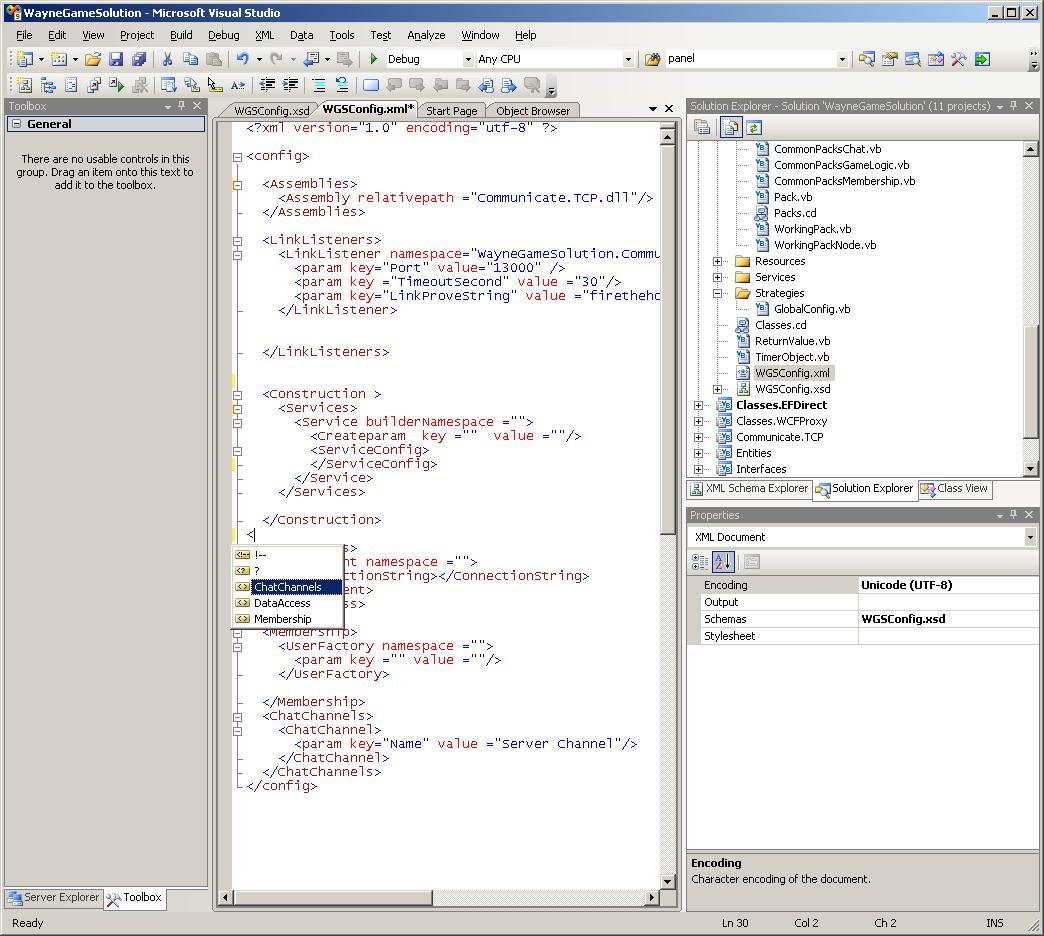Choose Membership from the IntelliSense list
This screenshot has width=1044, height=936.
click(x=282, y=619)
